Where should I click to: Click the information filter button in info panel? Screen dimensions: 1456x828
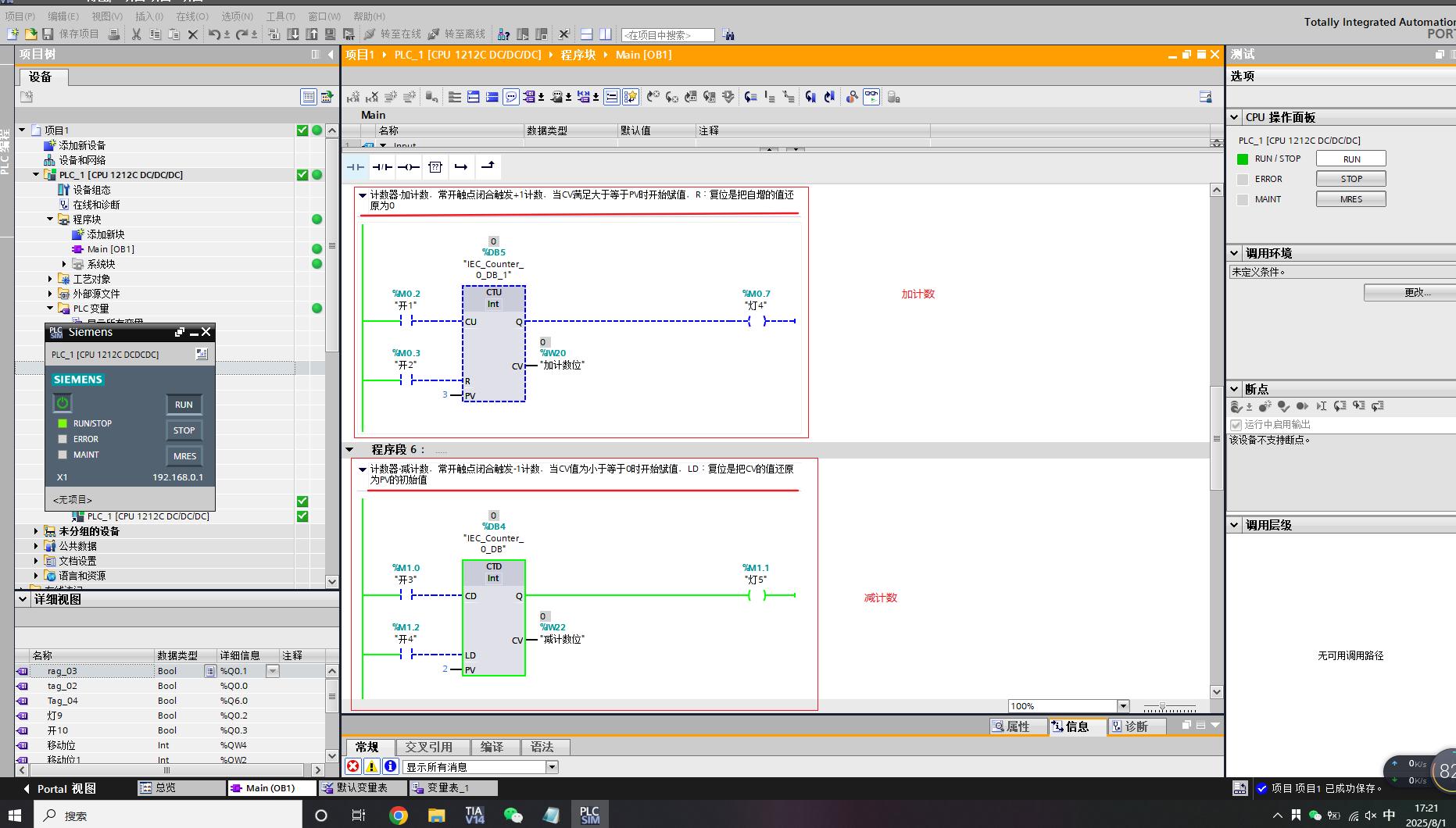click(391, 766)
